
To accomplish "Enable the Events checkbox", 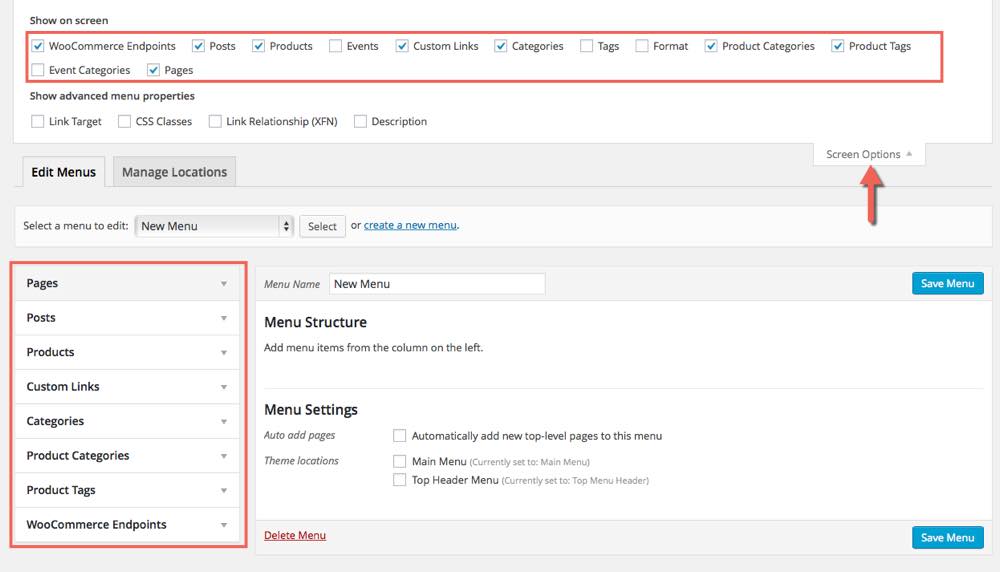I will click(336, 46).
